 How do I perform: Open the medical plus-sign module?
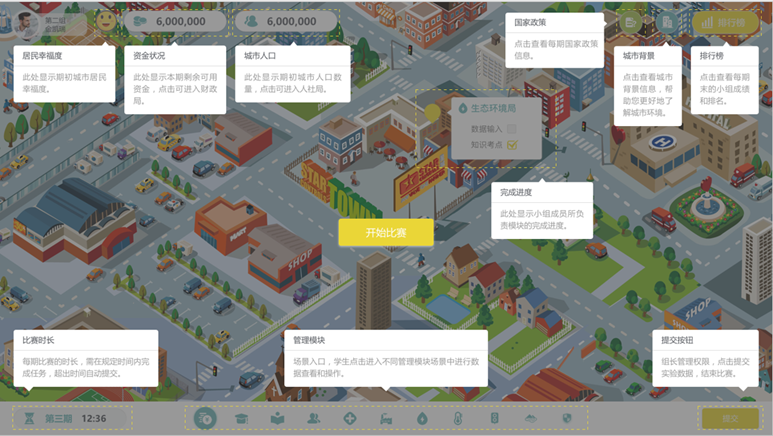pyautogui.click(x=349, y=418)
